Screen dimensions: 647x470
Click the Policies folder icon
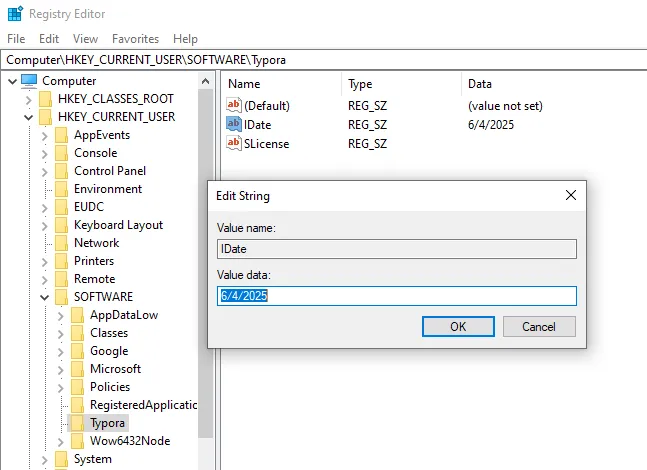click(78, 387)
